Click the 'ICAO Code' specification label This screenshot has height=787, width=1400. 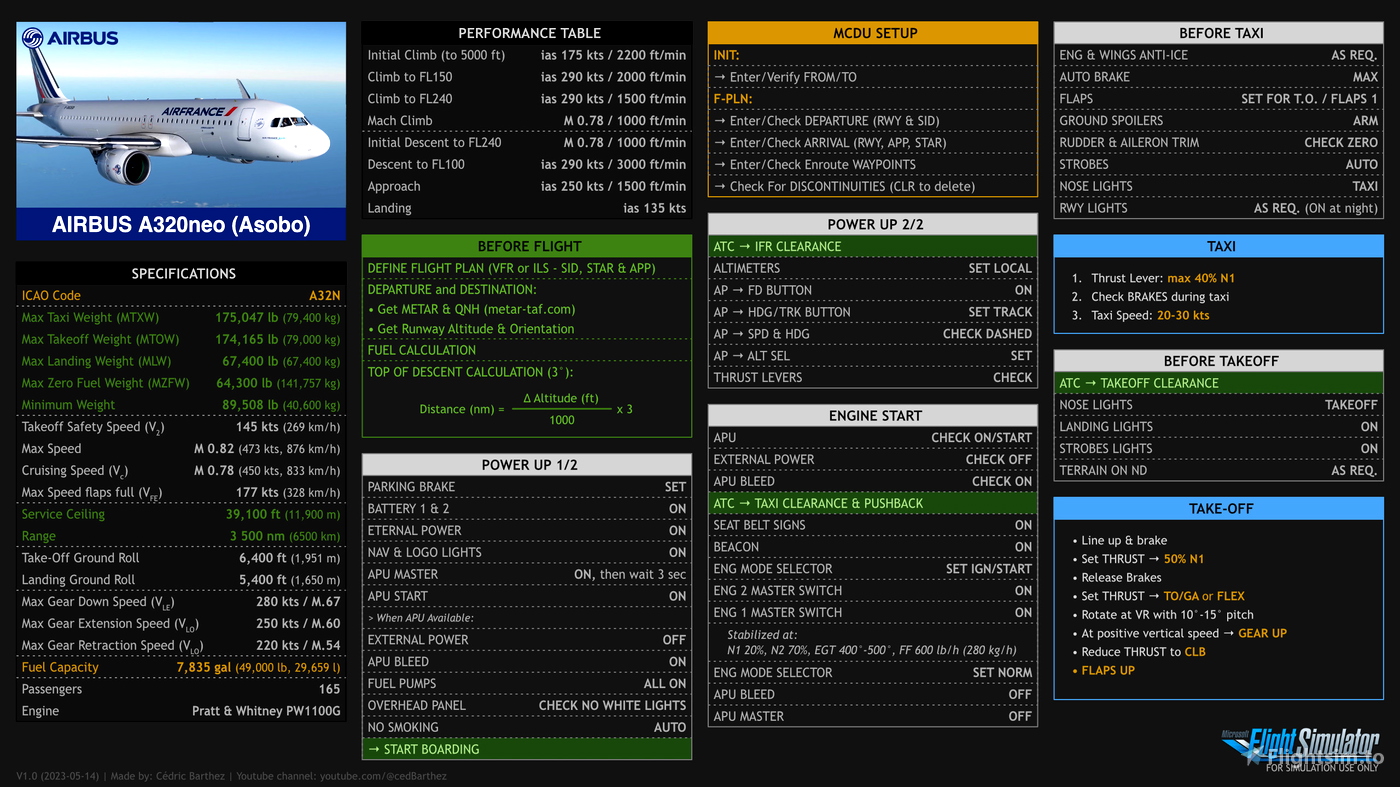[51, 296]
